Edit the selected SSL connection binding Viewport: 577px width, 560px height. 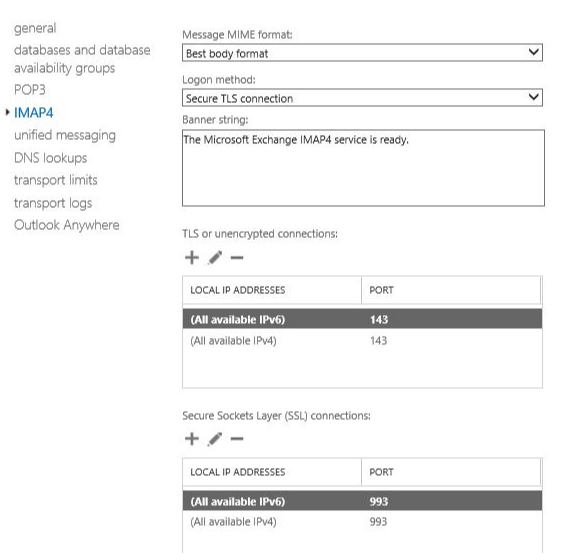coord(215,439)
